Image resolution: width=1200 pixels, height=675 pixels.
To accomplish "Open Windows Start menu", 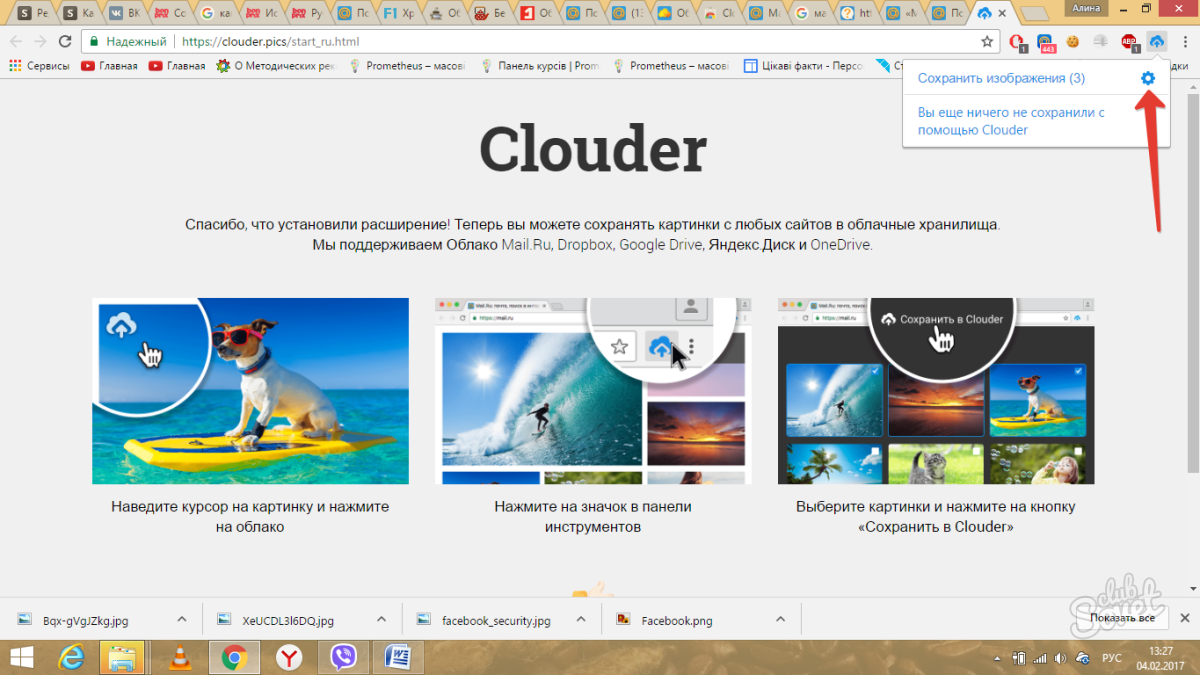I will (x=21, y=657).
